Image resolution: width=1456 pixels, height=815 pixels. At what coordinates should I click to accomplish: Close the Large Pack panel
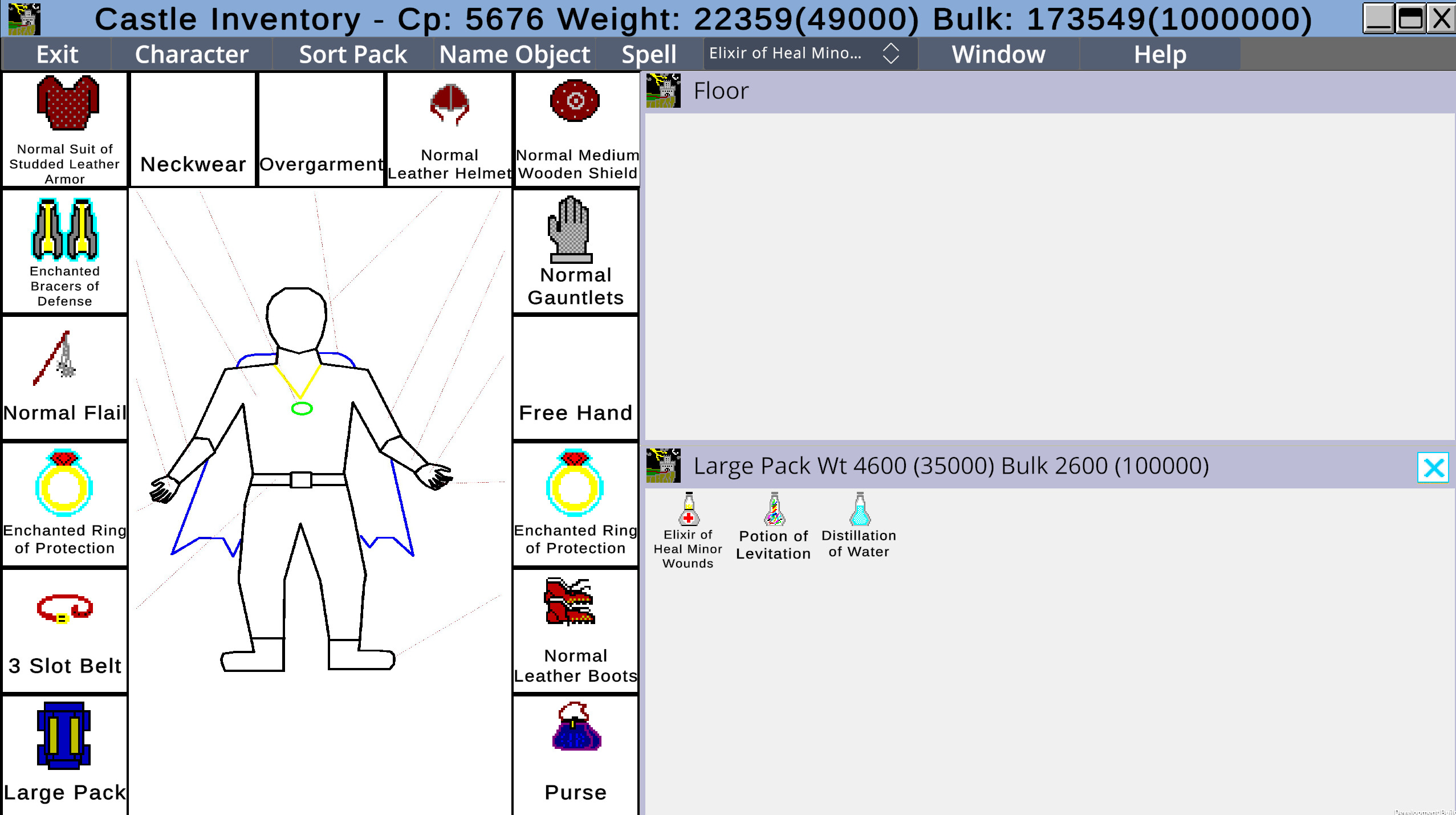[1433, 468]
